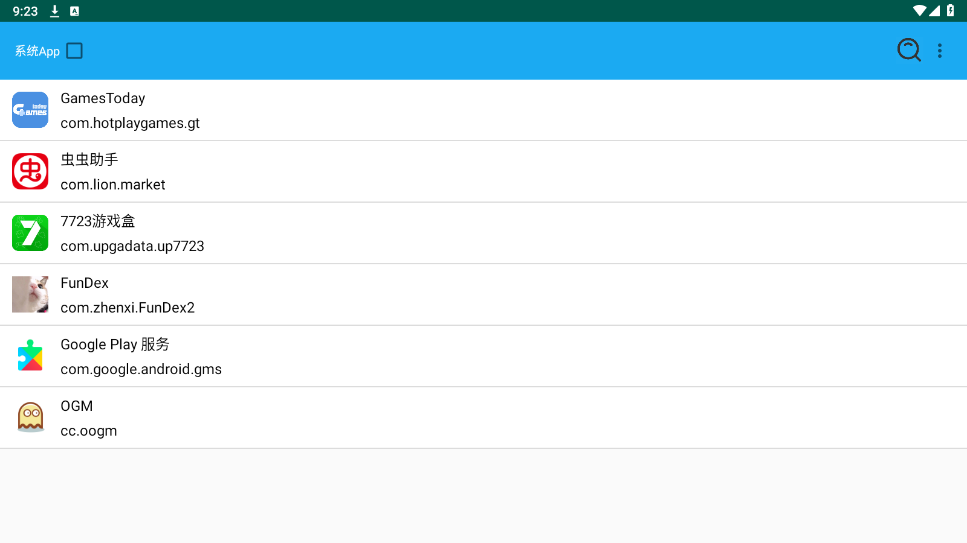Toggle the 系统App checkbox
Image resolution: width=967 pixels, height=543 pixels.
coord(75,51)
